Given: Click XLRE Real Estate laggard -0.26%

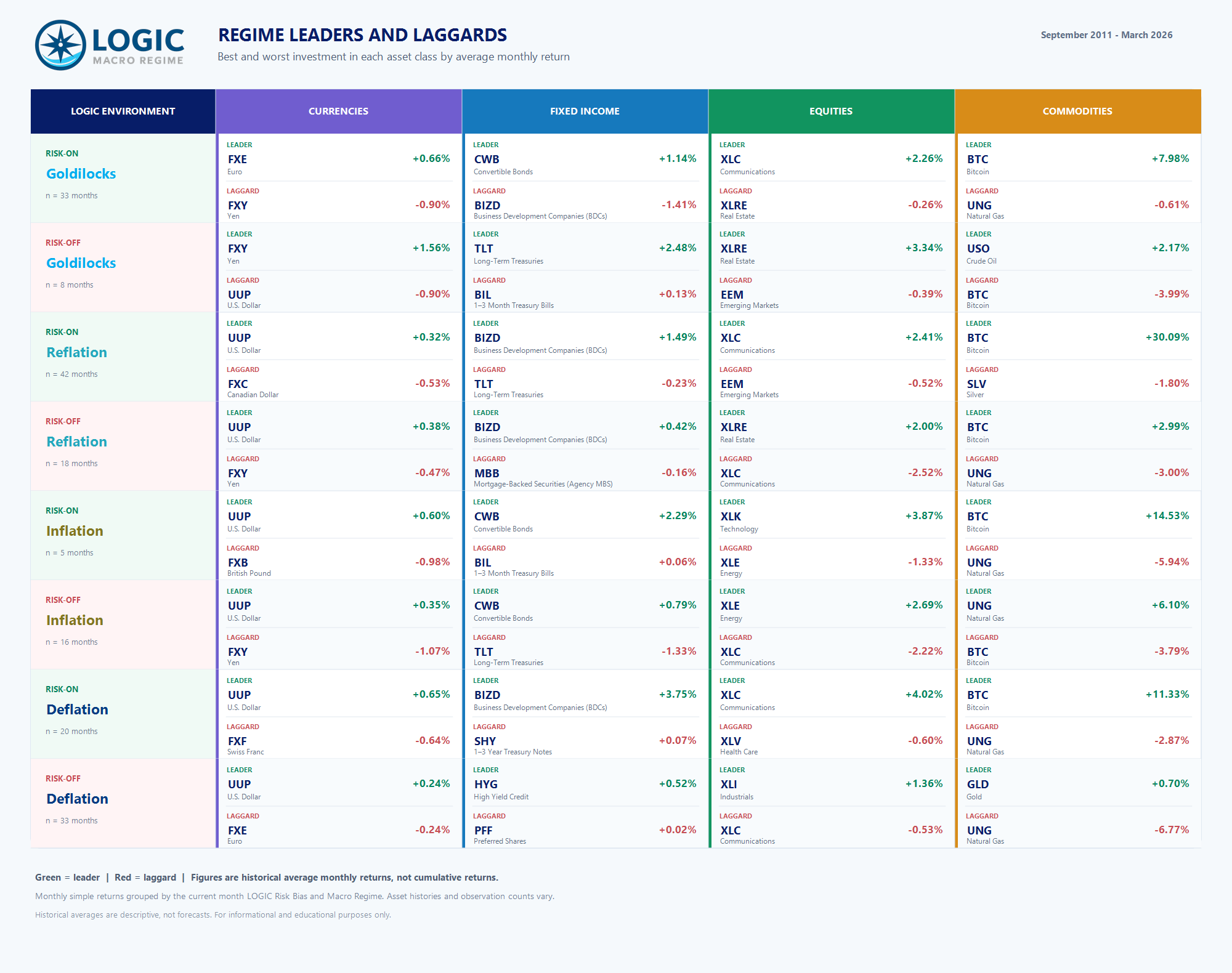Looking at the screenshot, I should 831,203.
